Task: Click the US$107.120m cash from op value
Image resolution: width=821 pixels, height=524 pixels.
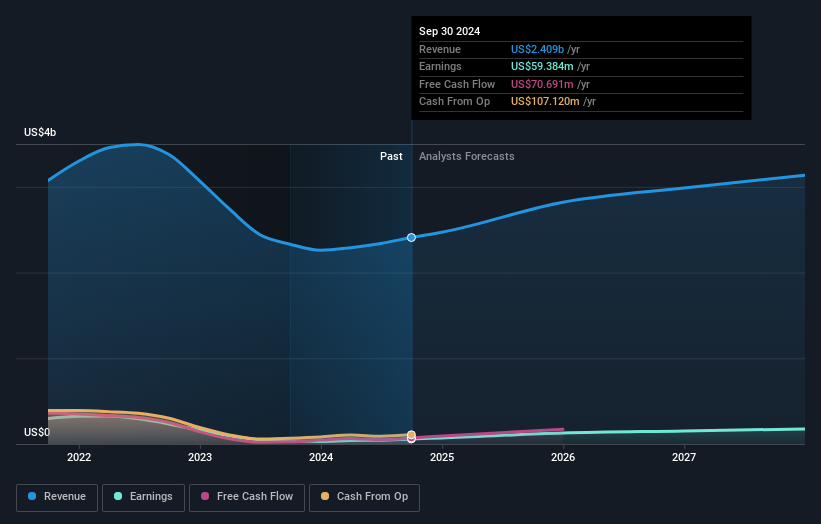Action: (545, 102)
